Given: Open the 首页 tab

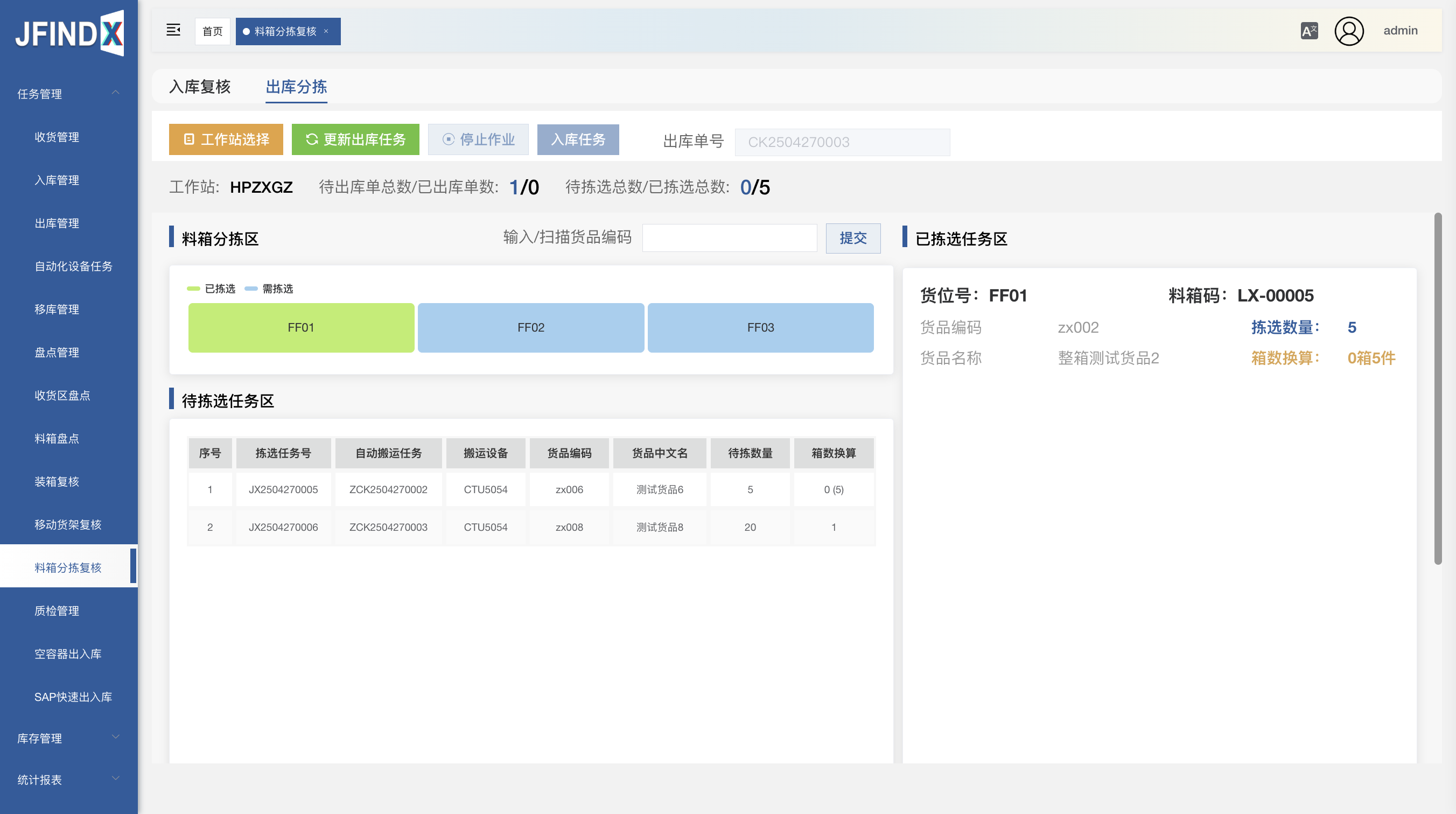Looking at the screenshot, I should click(213, 31).
